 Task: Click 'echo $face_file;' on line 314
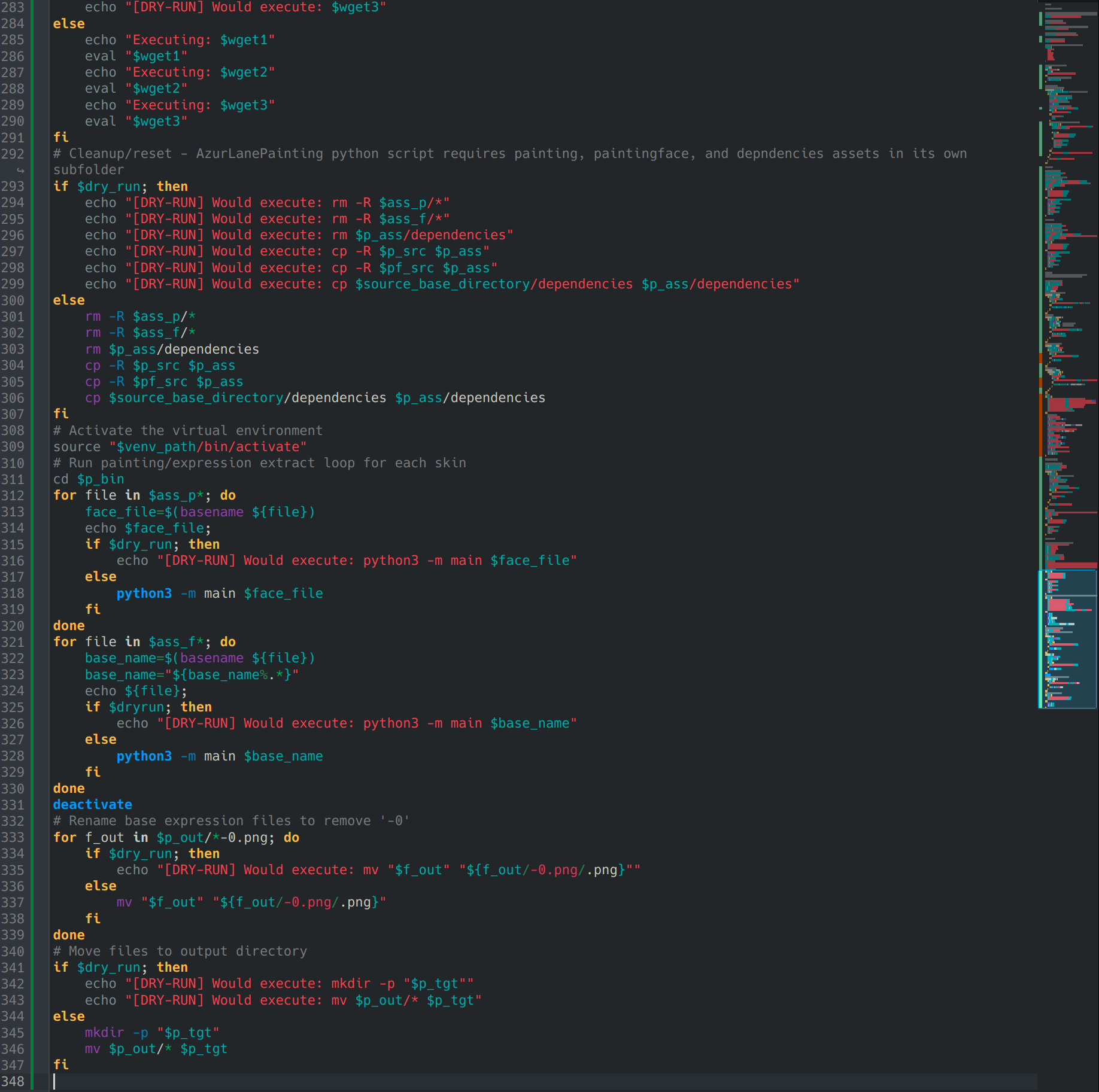[x=148, y=528]
